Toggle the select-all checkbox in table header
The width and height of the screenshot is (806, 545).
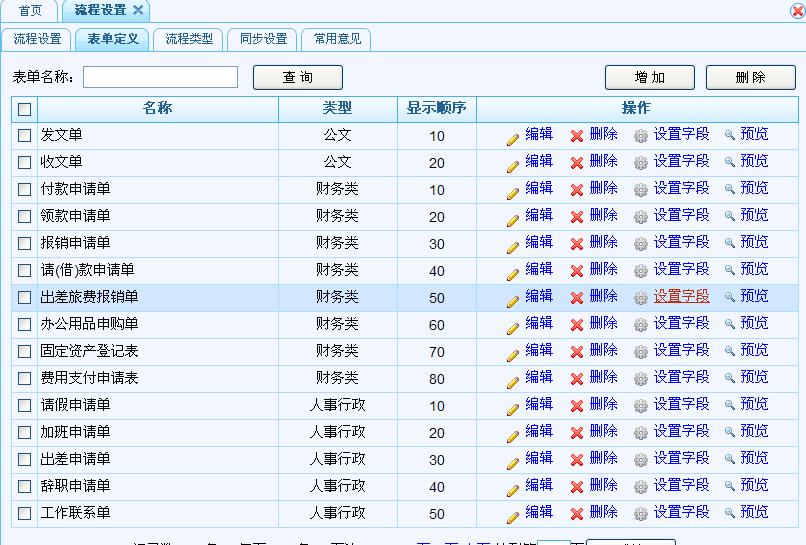[x=25, y=109]
